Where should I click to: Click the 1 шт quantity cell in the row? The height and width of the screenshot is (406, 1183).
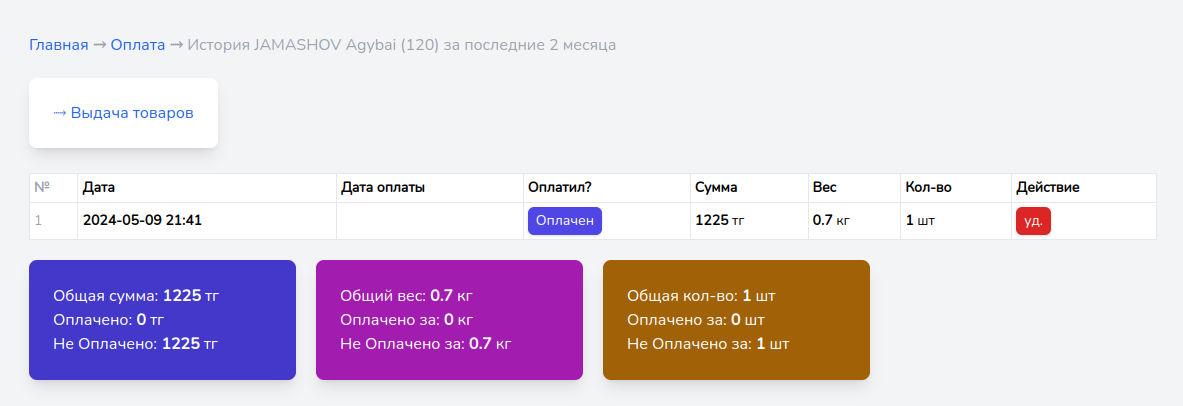click(x=920, y=221)
